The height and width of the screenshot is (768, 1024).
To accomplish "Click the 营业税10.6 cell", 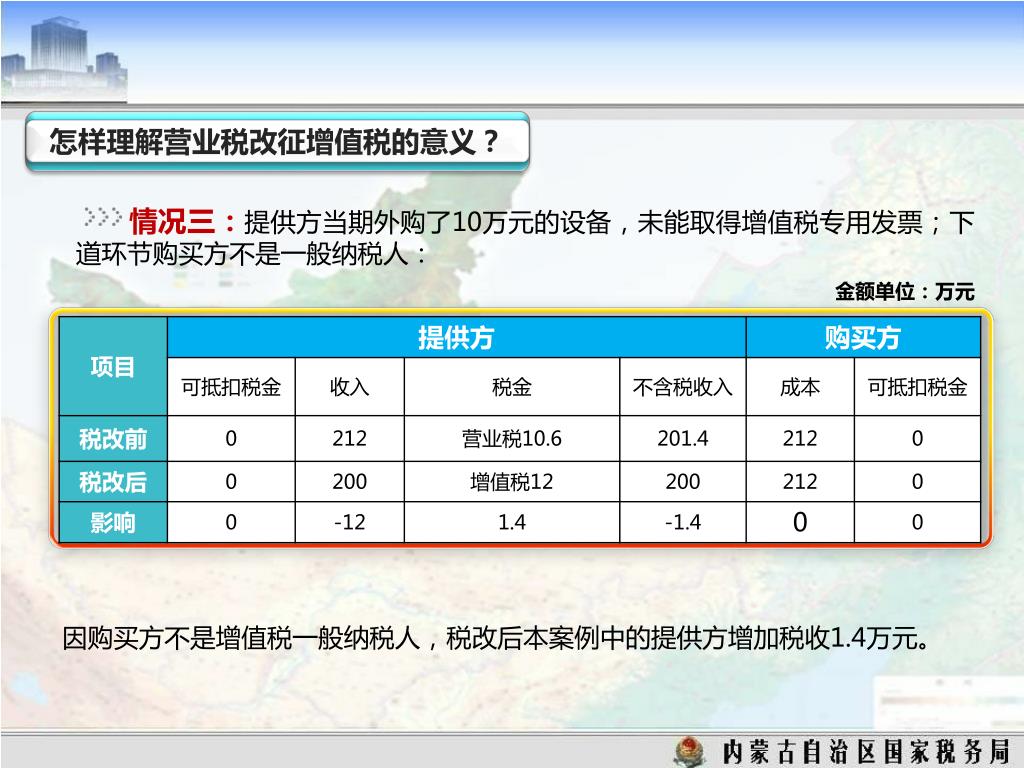I will pos(511,438).
